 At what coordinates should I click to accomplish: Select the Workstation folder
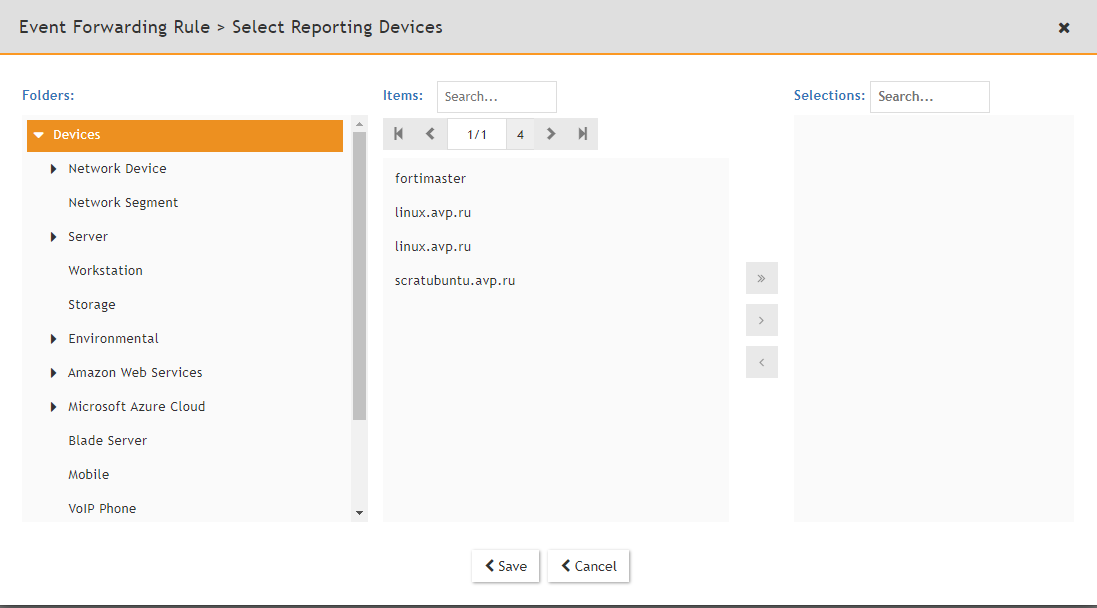coord(105,270)
